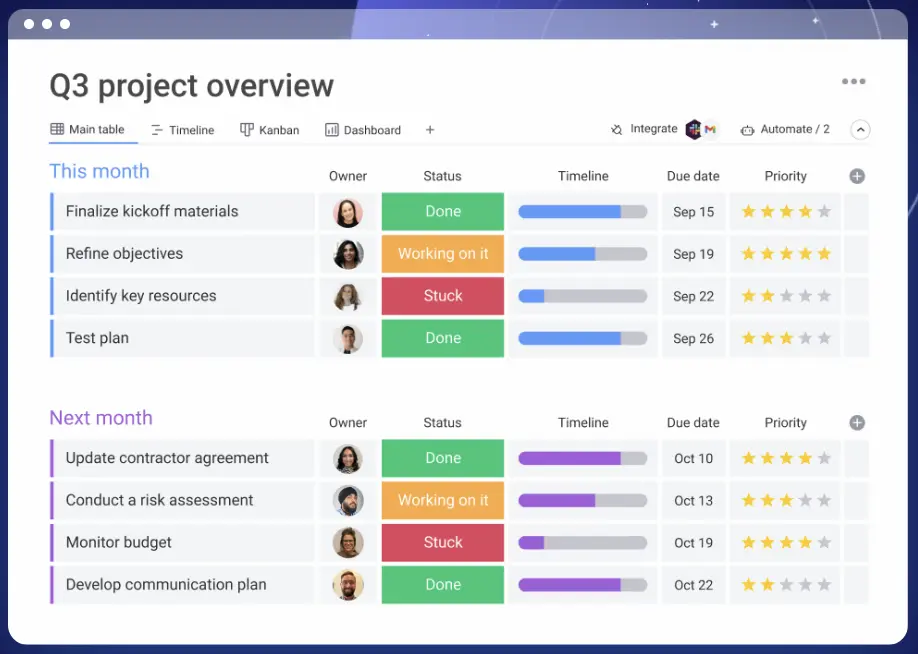918x654 pixels.
Task: Add a column to This month group
Action: tap(857, 176)
